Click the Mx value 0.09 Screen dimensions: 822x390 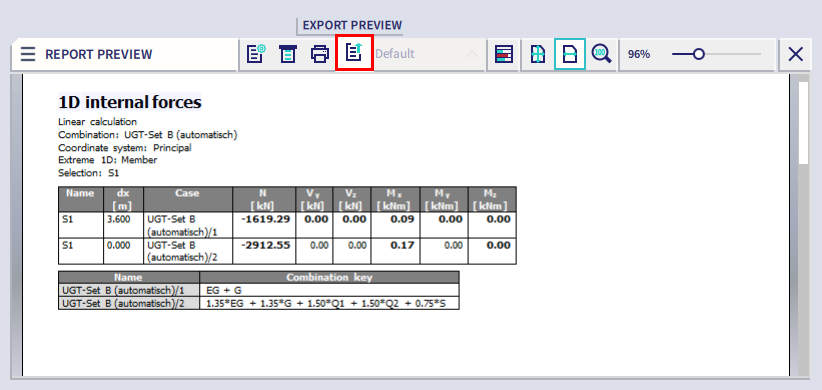tap(403, 219)
